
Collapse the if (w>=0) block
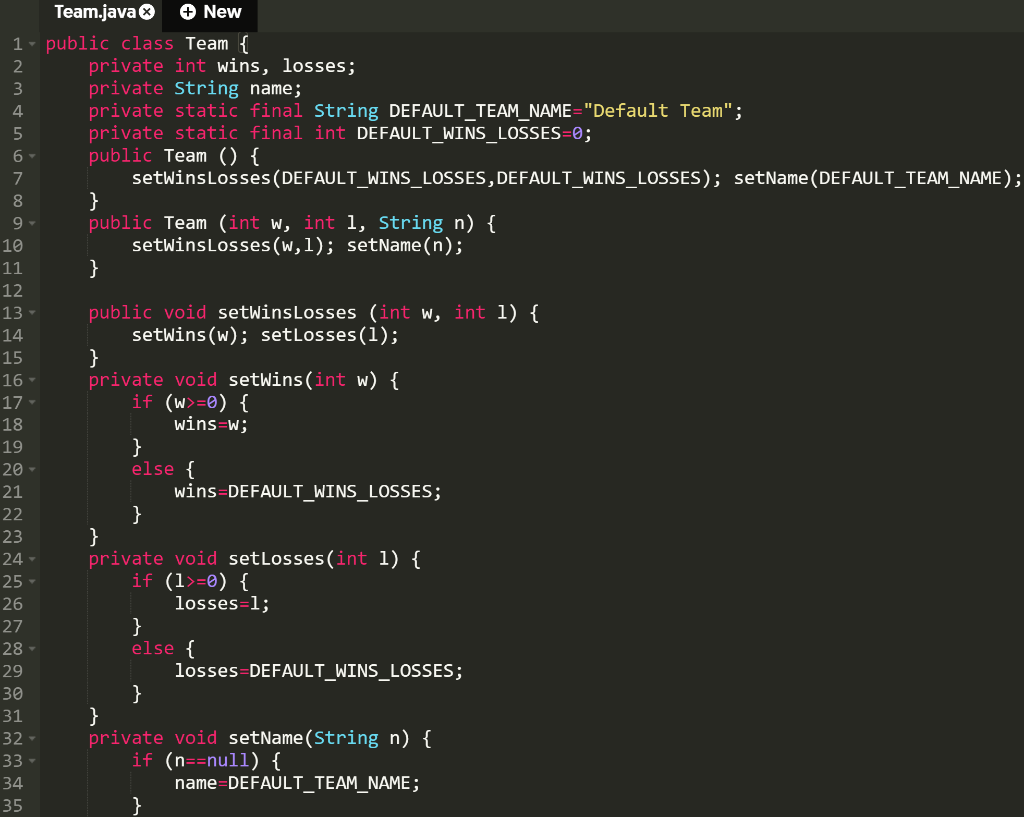tap(32, 401)
